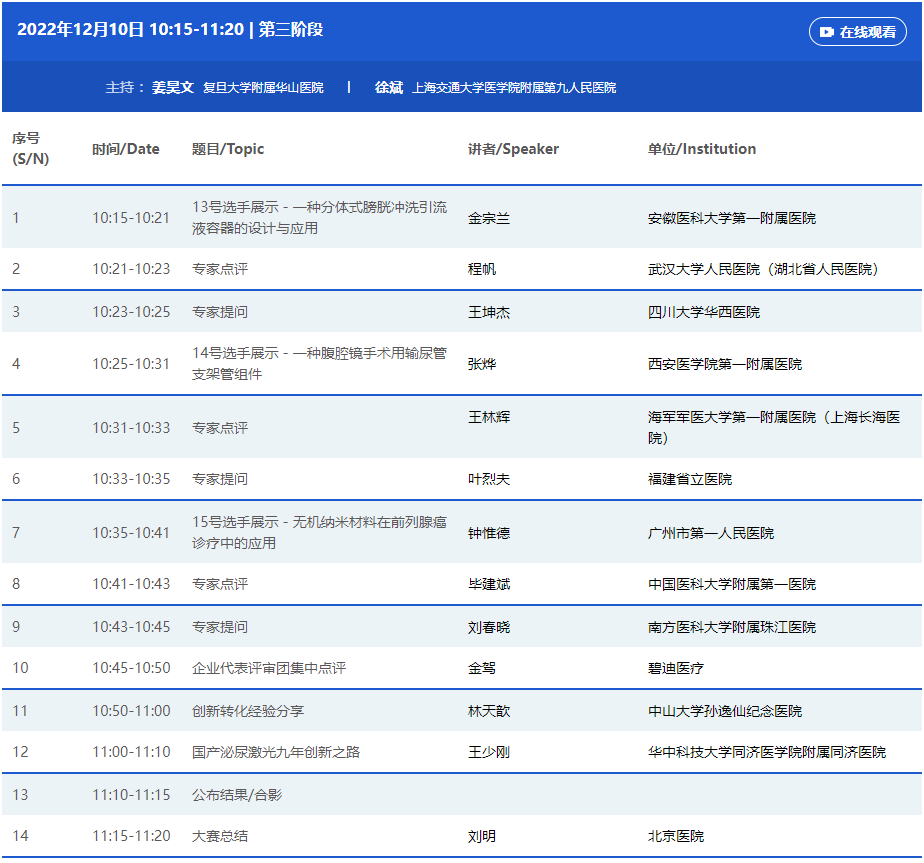Click speaker 程帆

(x=482, y=269)
